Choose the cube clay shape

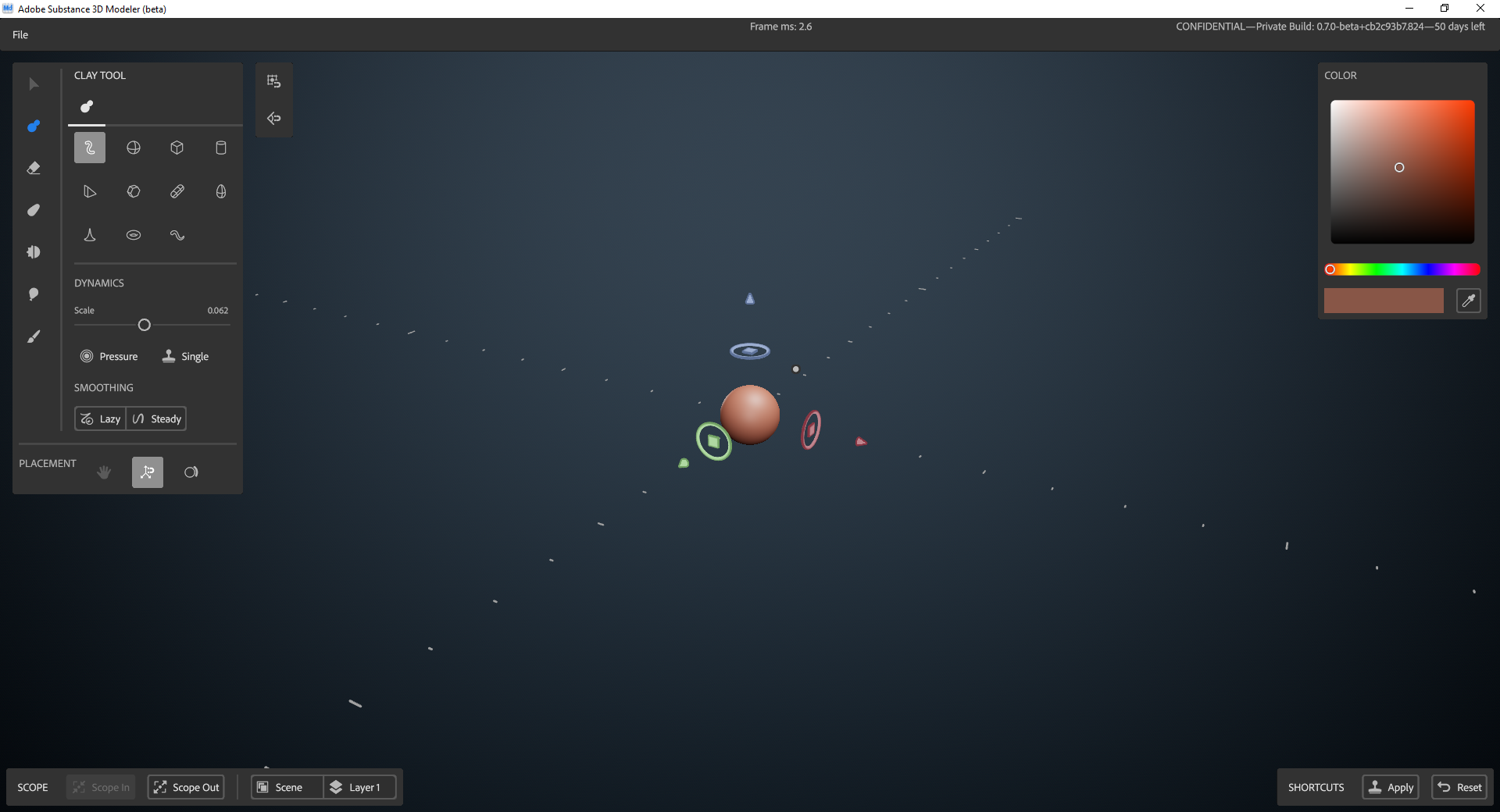177,148
